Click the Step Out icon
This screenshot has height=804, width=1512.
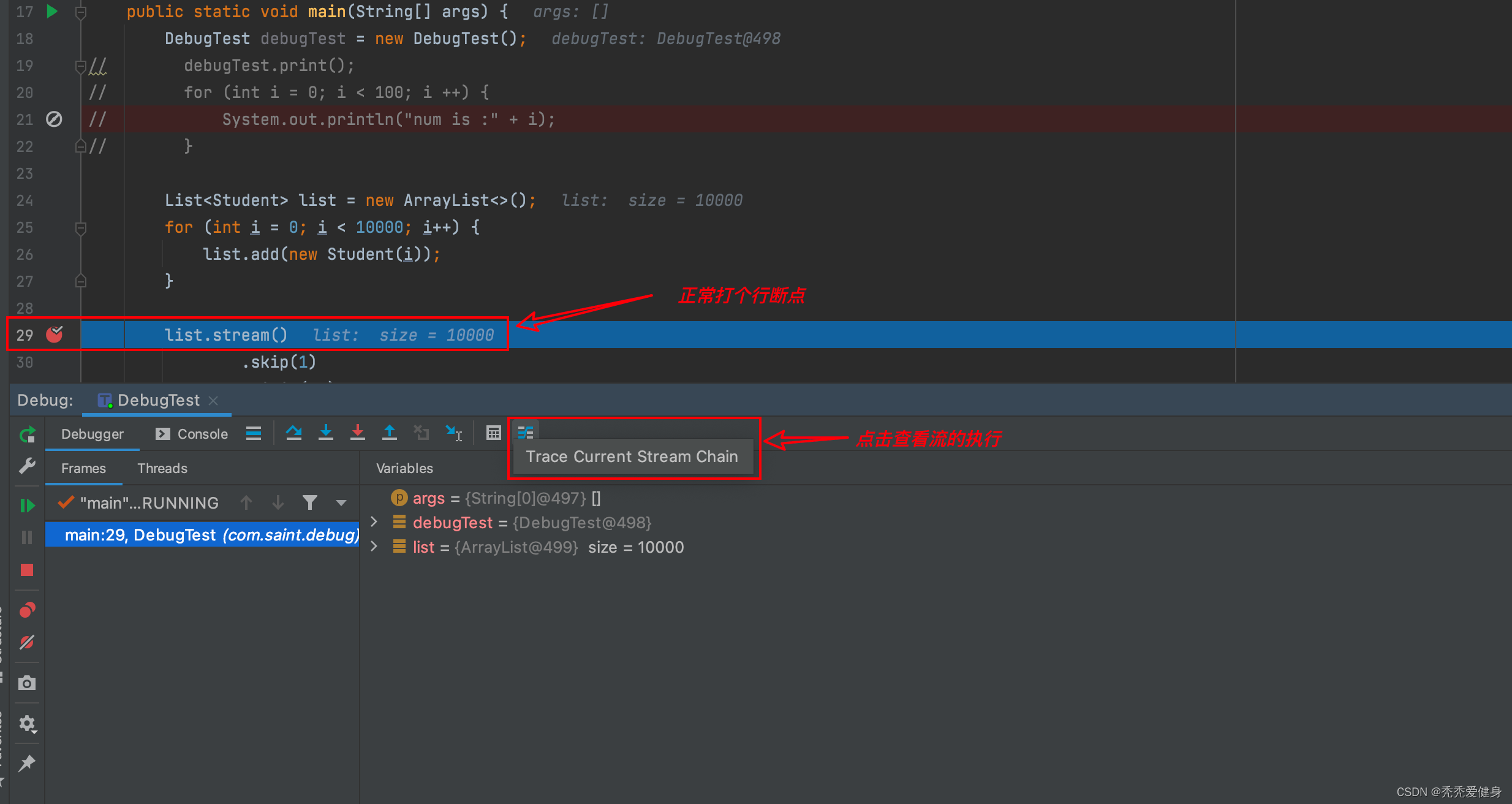(x=390, y=433)
